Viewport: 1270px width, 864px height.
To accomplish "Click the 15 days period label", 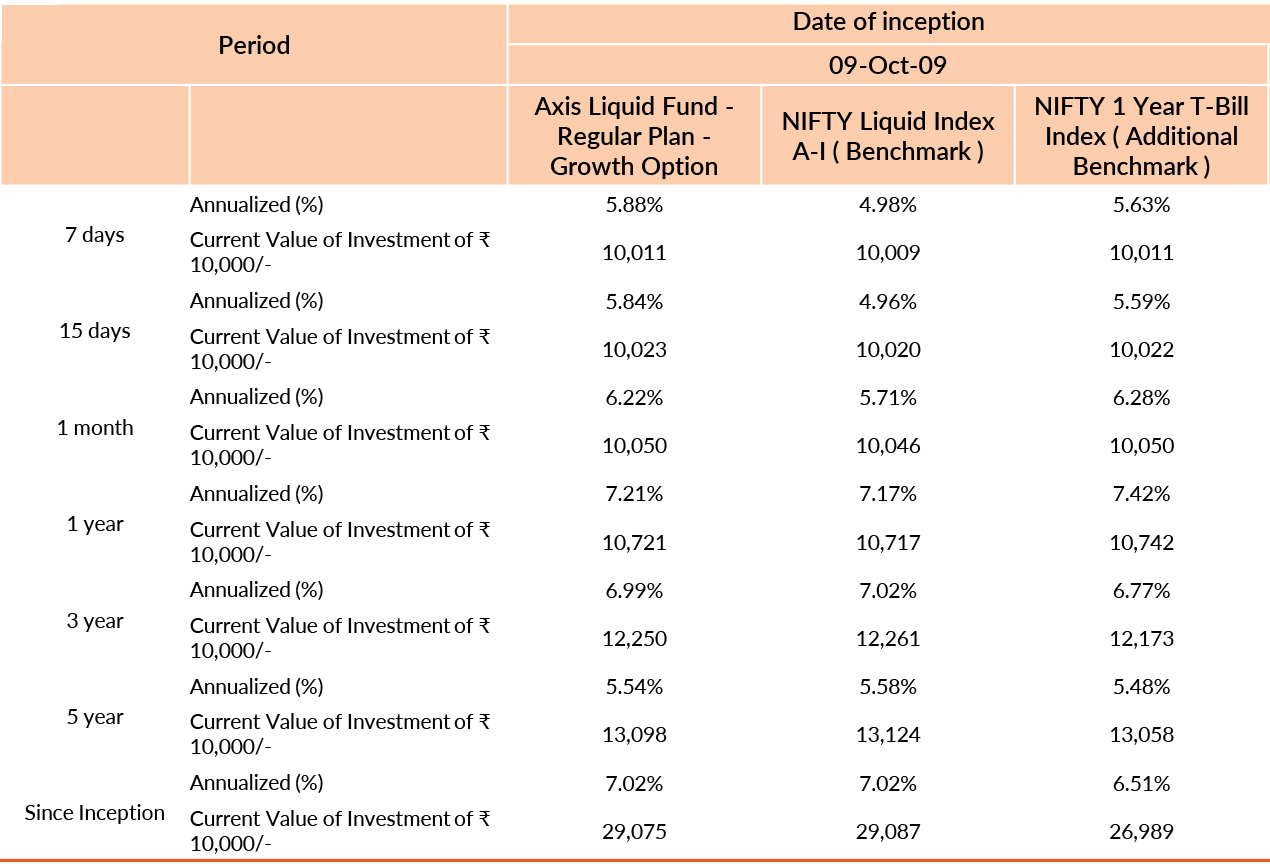I will click(x=95, y=331).
